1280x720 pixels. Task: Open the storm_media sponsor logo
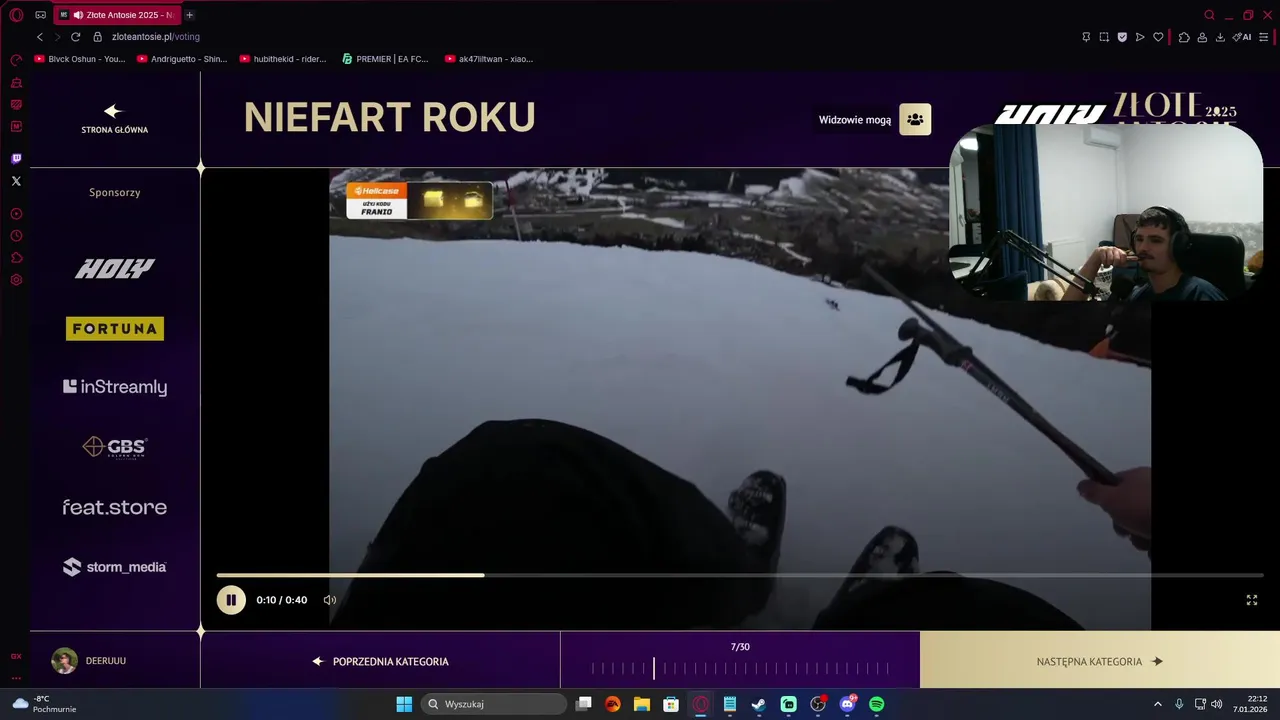pos(115,567)
